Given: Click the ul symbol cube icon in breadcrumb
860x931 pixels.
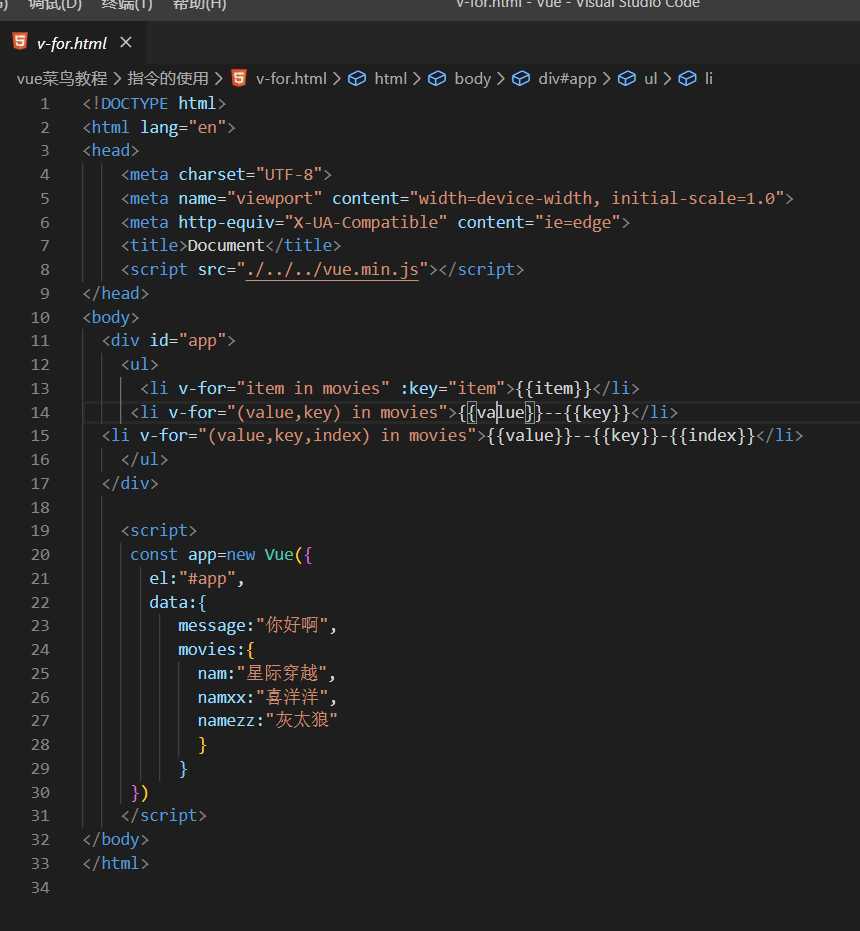Looking at the screenshot, I should point(627,78).
